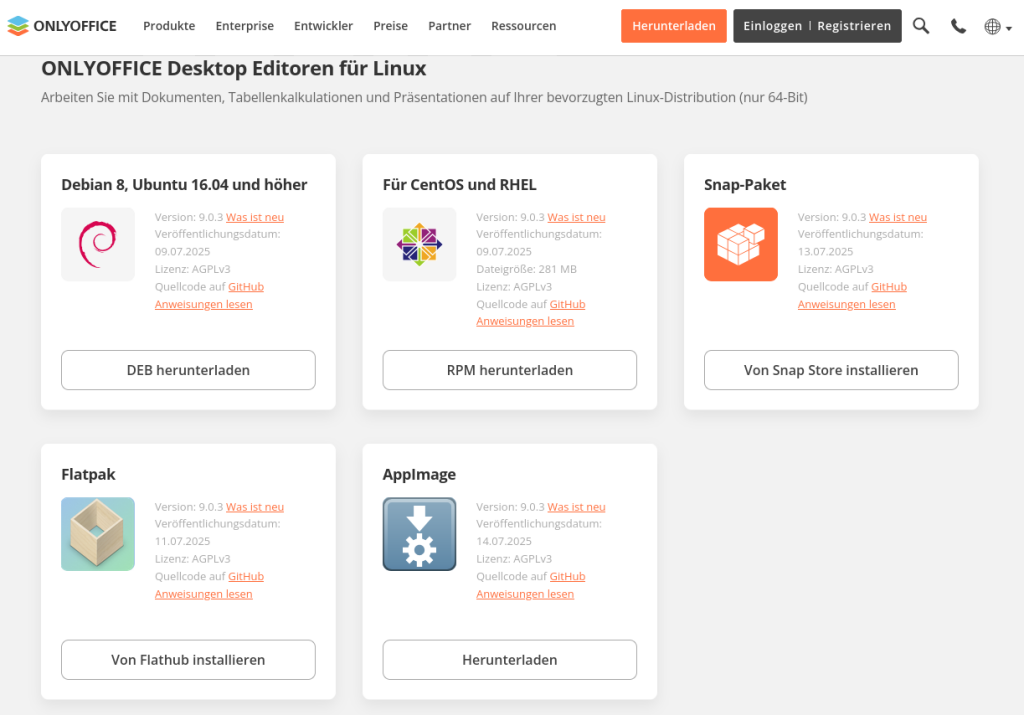Screen dimensions: 1024x715
Task: Click 'Dateigröße: 281 MB' text
Action: (526, 269)
